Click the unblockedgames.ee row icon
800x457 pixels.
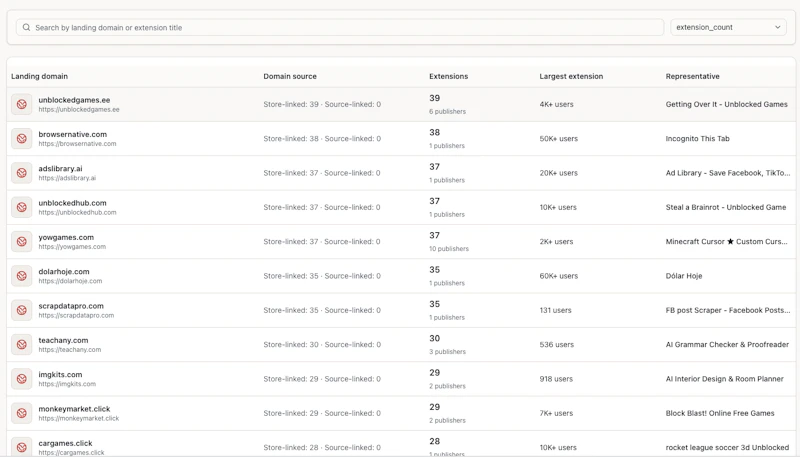click(21, 105)
